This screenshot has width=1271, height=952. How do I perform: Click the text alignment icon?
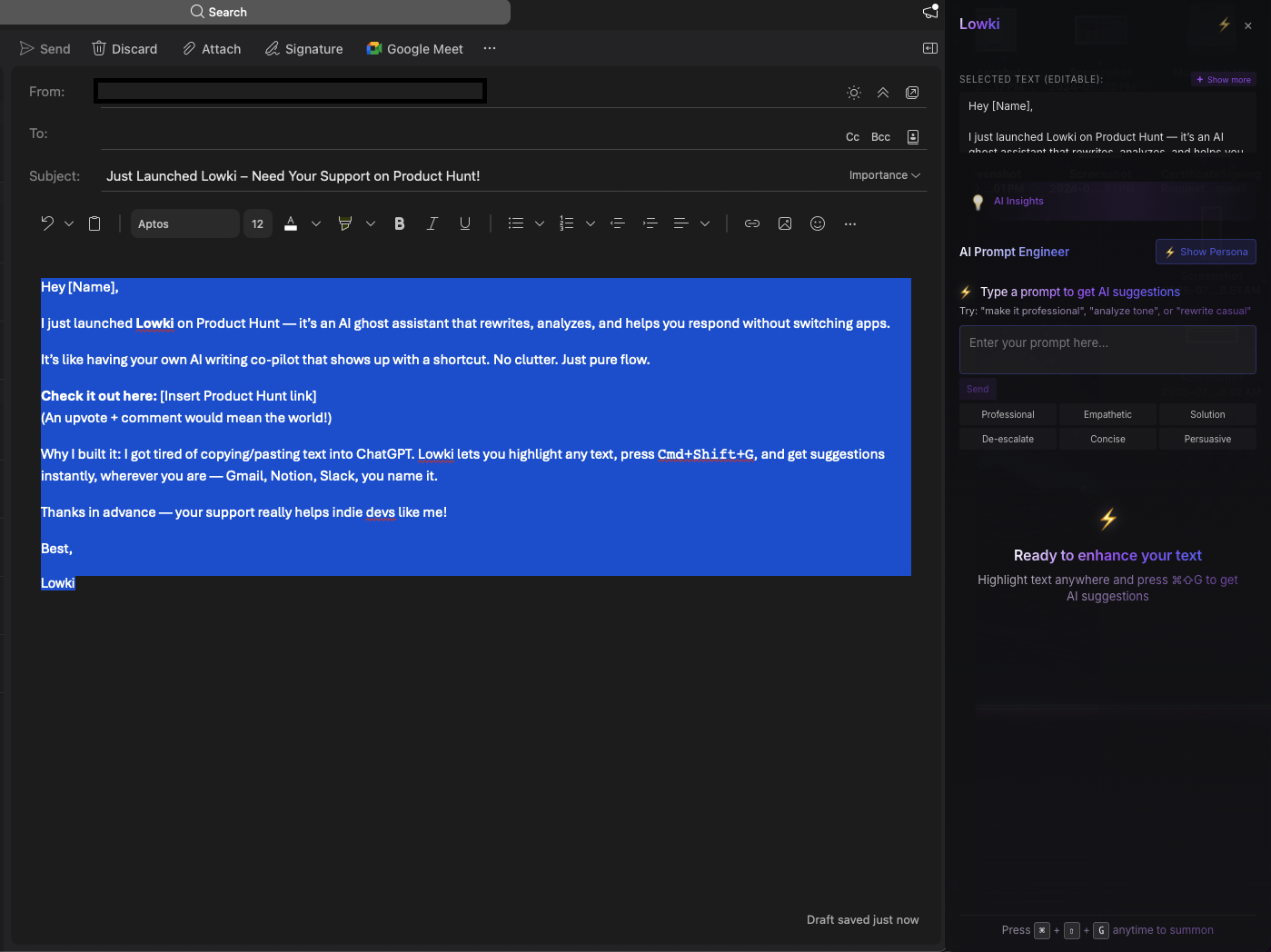(x=681, y=223)
